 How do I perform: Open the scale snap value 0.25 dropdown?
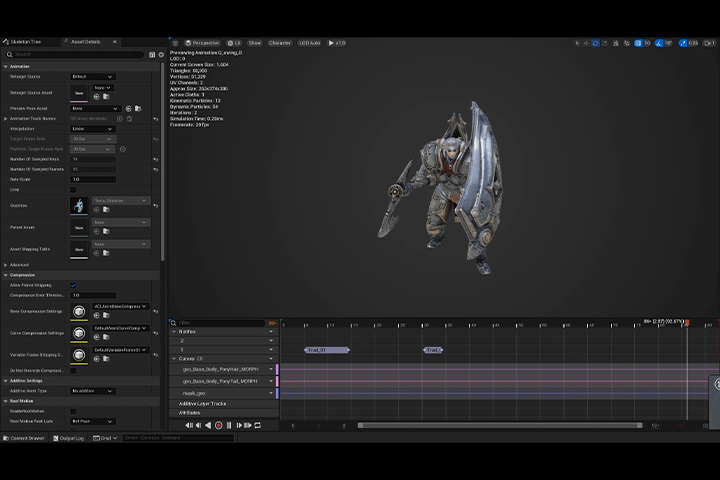click(693, 43)
